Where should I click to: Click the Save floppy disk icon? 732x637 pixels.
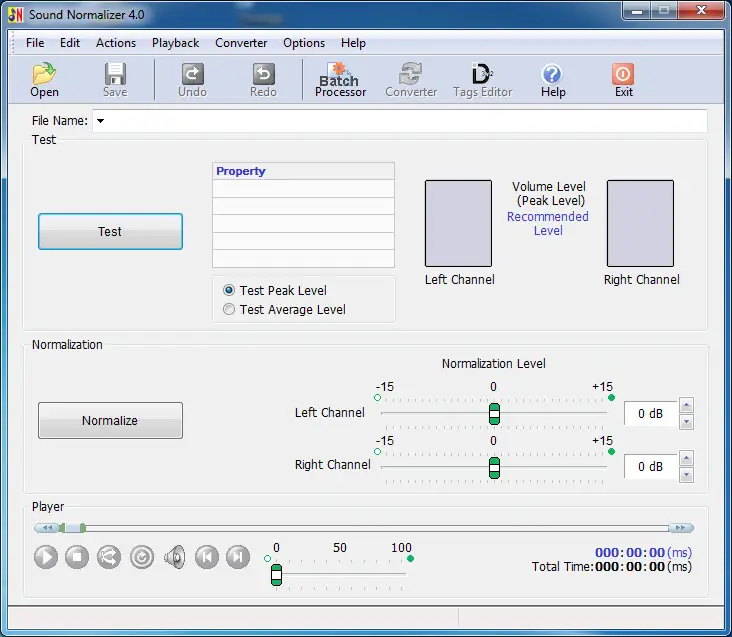pyautogui.click(x=115, y=80)
